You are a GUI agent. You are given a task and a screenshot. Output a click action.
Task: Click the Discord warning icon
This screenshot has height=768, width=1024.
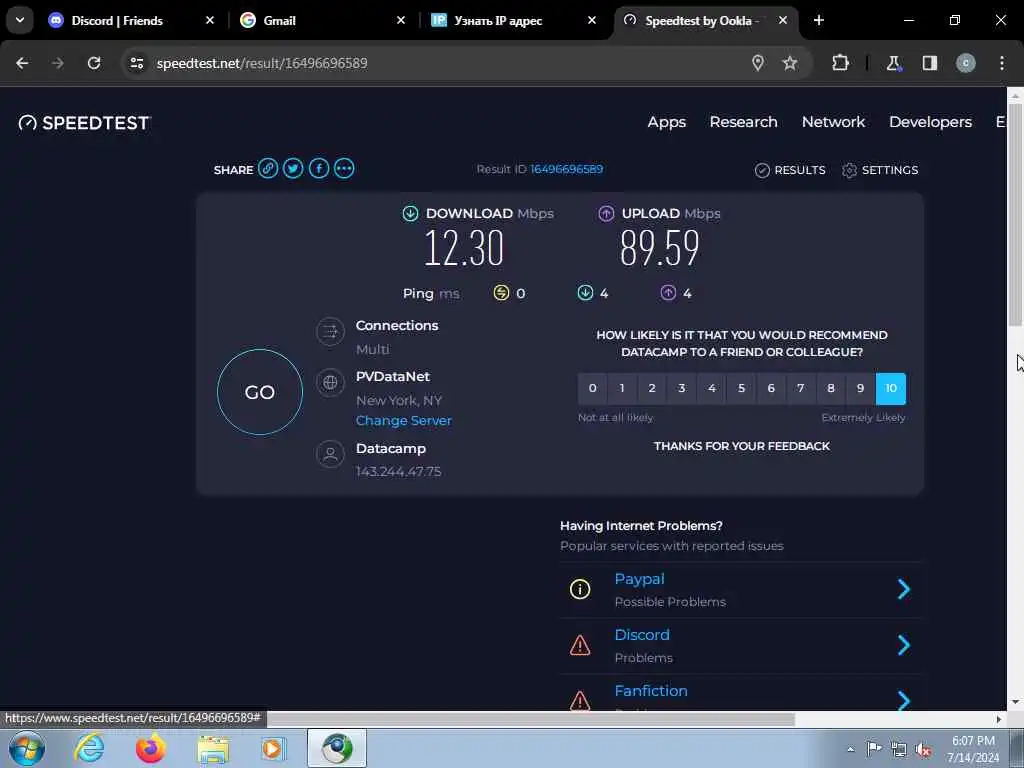click(x=580, y=645)
